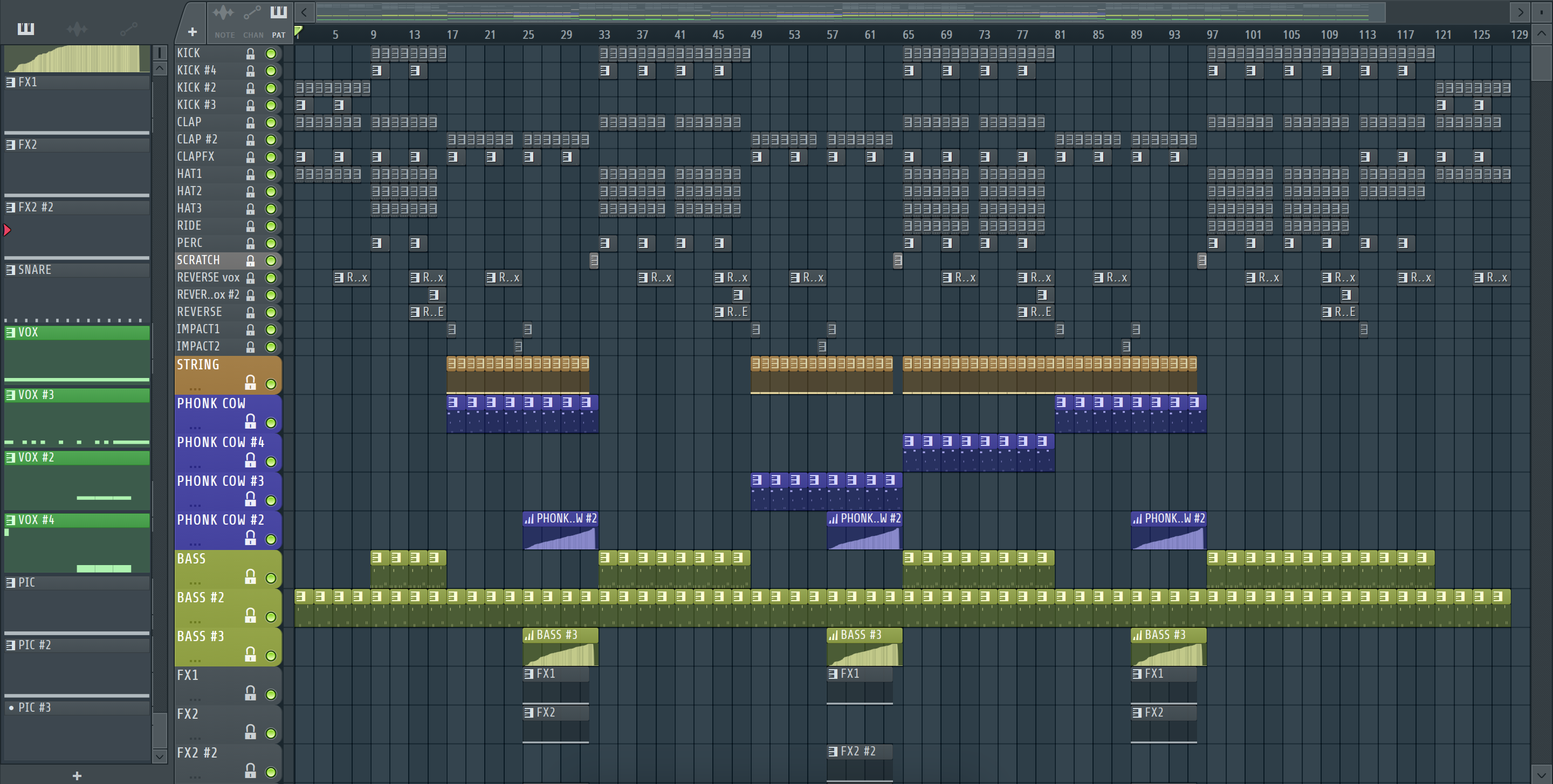Viewport: 1553px width, 784px height.
Task: Click vertical playlist scrollbar handle
Action: pyautogui.click(x=1541, y=62)
